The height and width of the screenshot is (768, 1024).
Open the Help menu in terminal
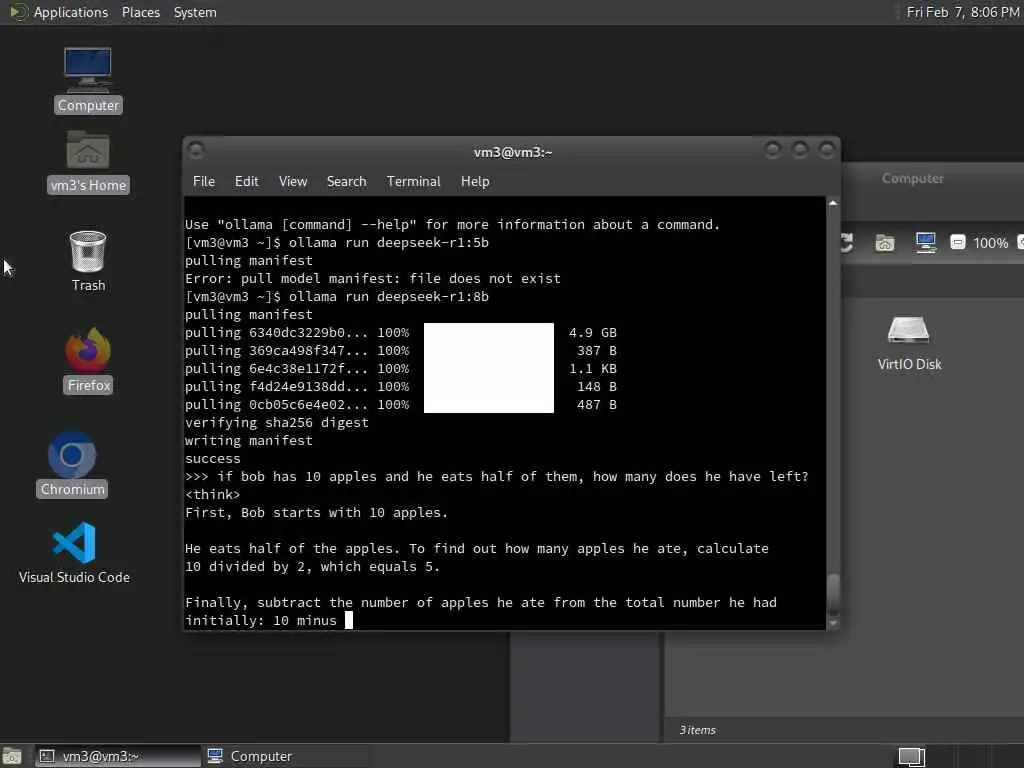[x=475, y=182]
